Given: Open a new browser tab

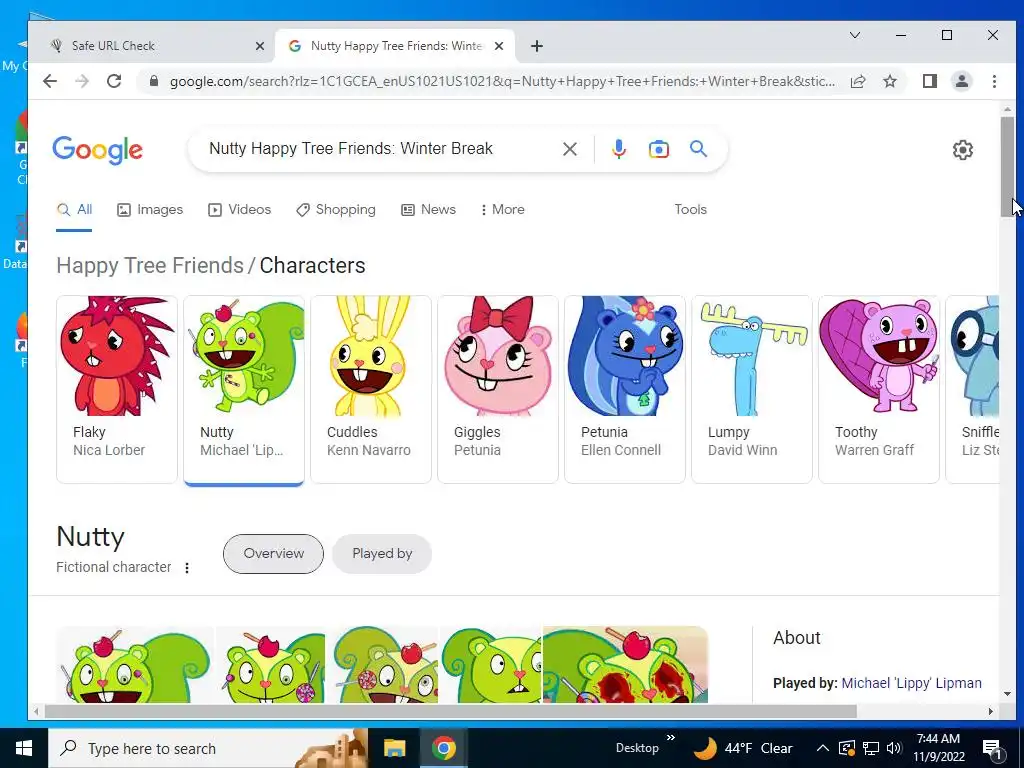Looking at the screenshot, I should 537,46.
